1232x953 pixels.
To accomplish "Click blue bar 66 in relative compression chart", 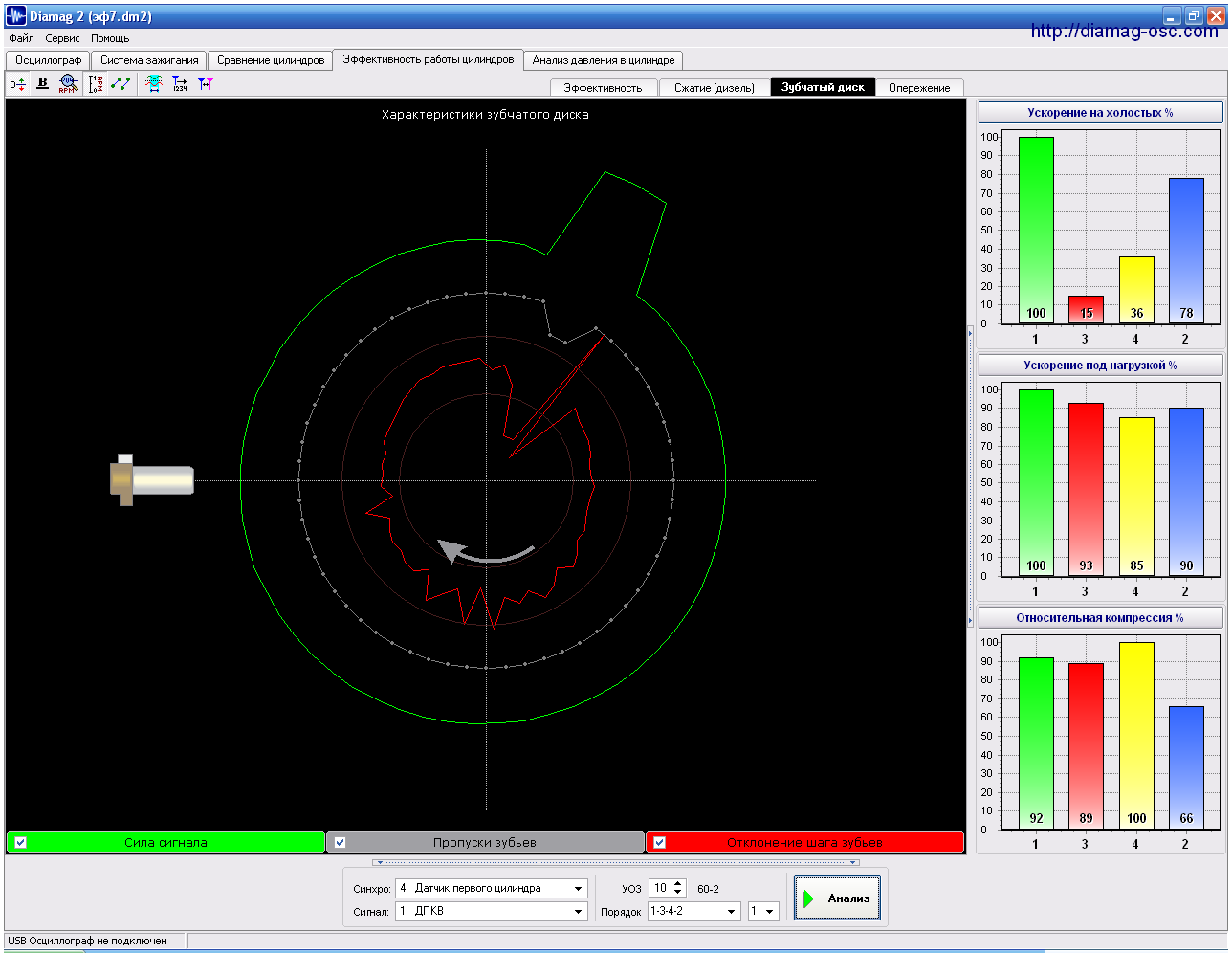I will tap(1186, 767).
